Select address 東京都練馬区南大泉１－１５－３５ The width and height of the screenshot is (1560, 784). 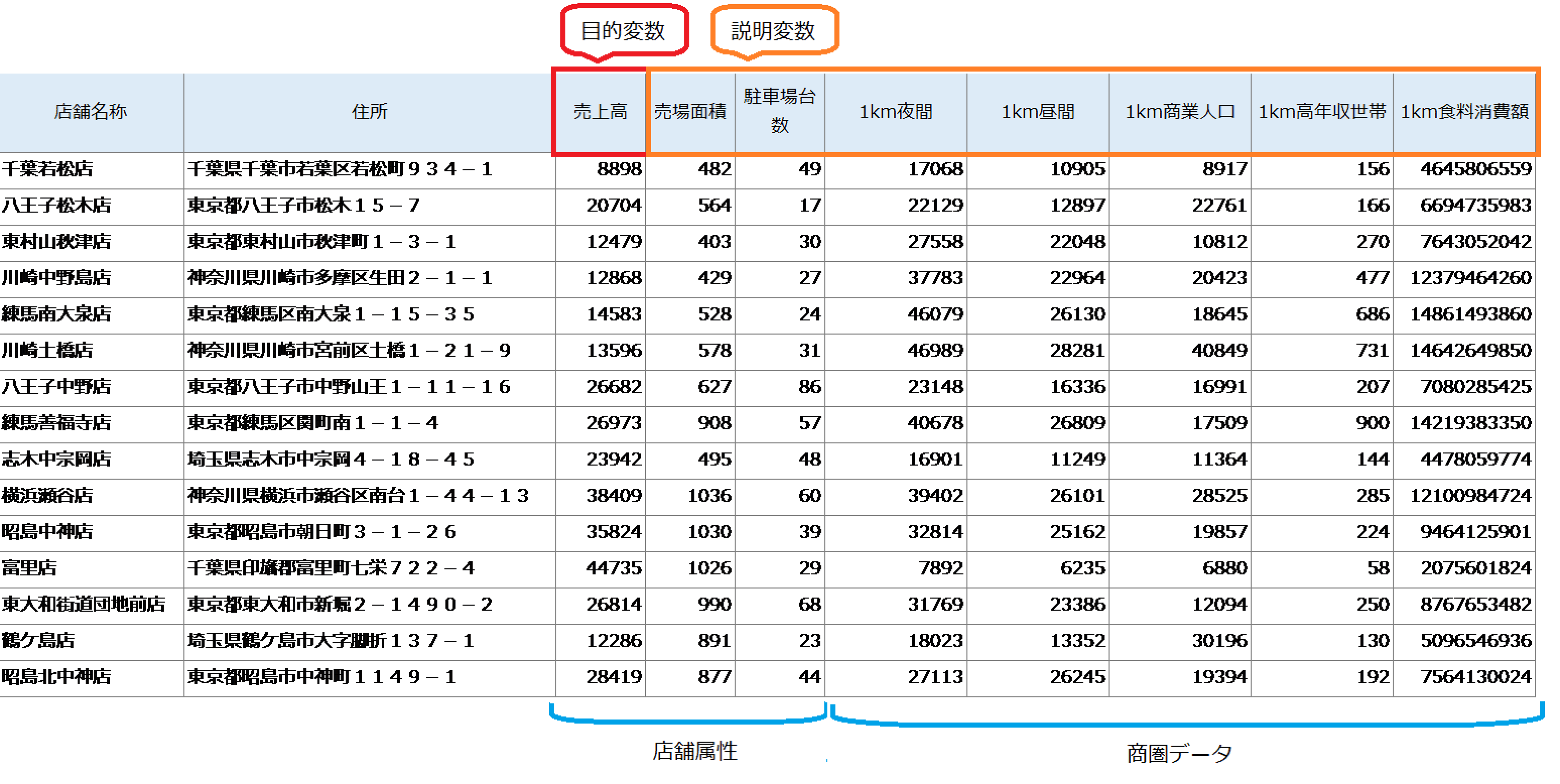tap(331, 314)
